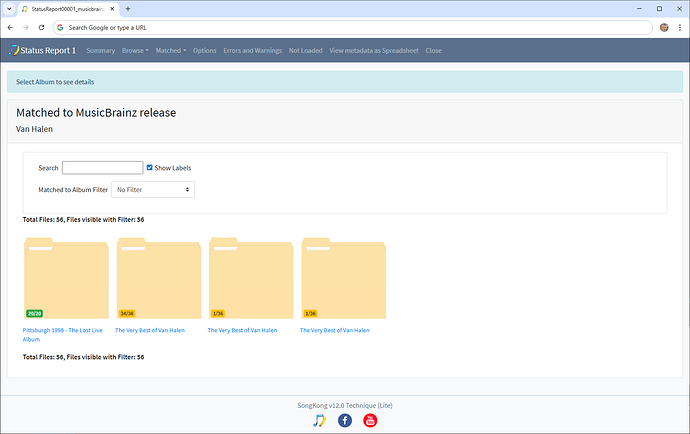Expand the Matched dropdown in navbar
Viewport: 690px width, 434px height.
pos(170,50)
